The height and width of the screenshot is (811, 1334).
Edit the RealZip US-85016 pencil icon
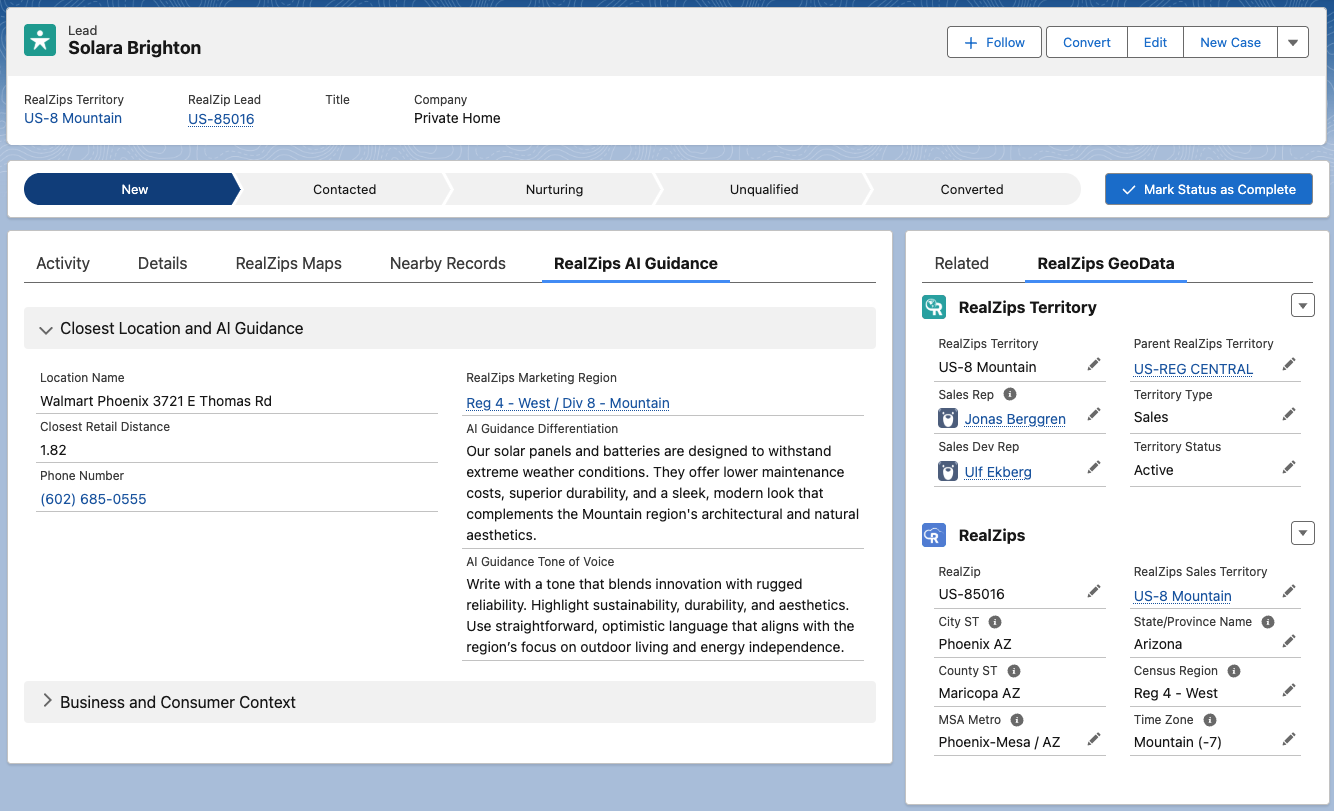(x=1094, y=592)
